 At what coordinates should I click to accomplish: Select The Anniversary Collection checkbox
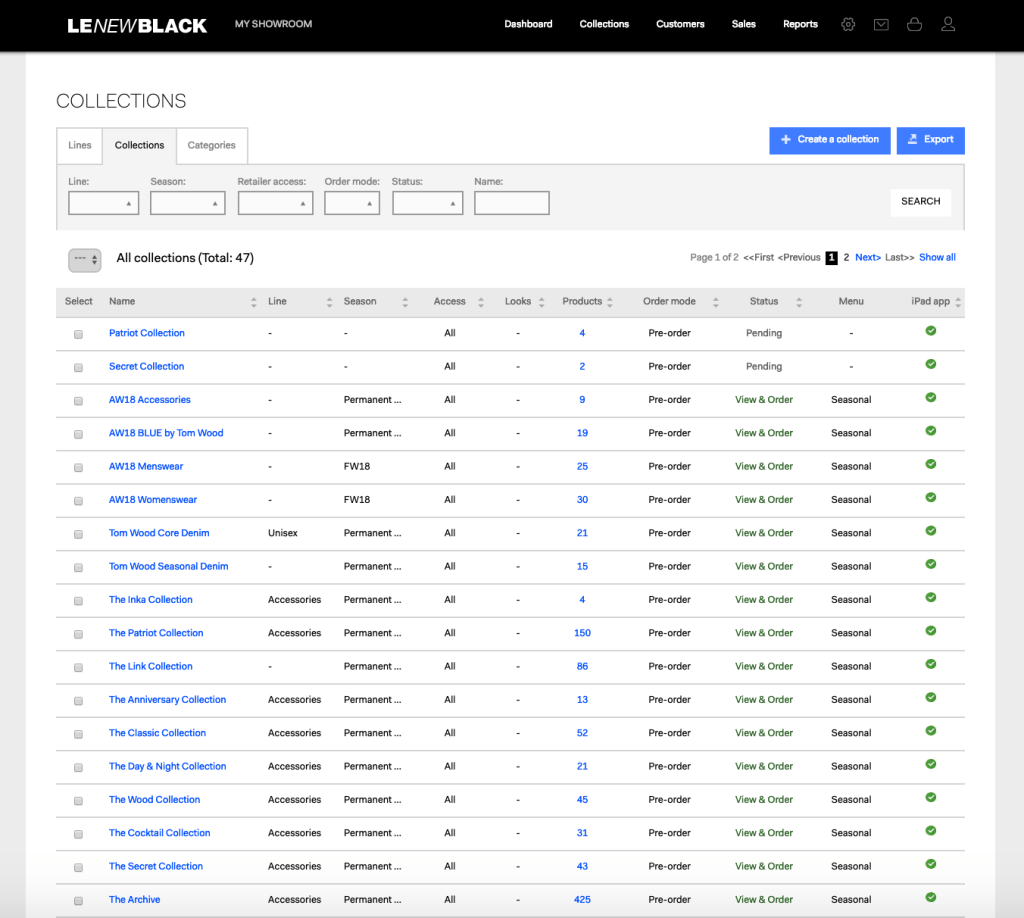coord(78,701)
